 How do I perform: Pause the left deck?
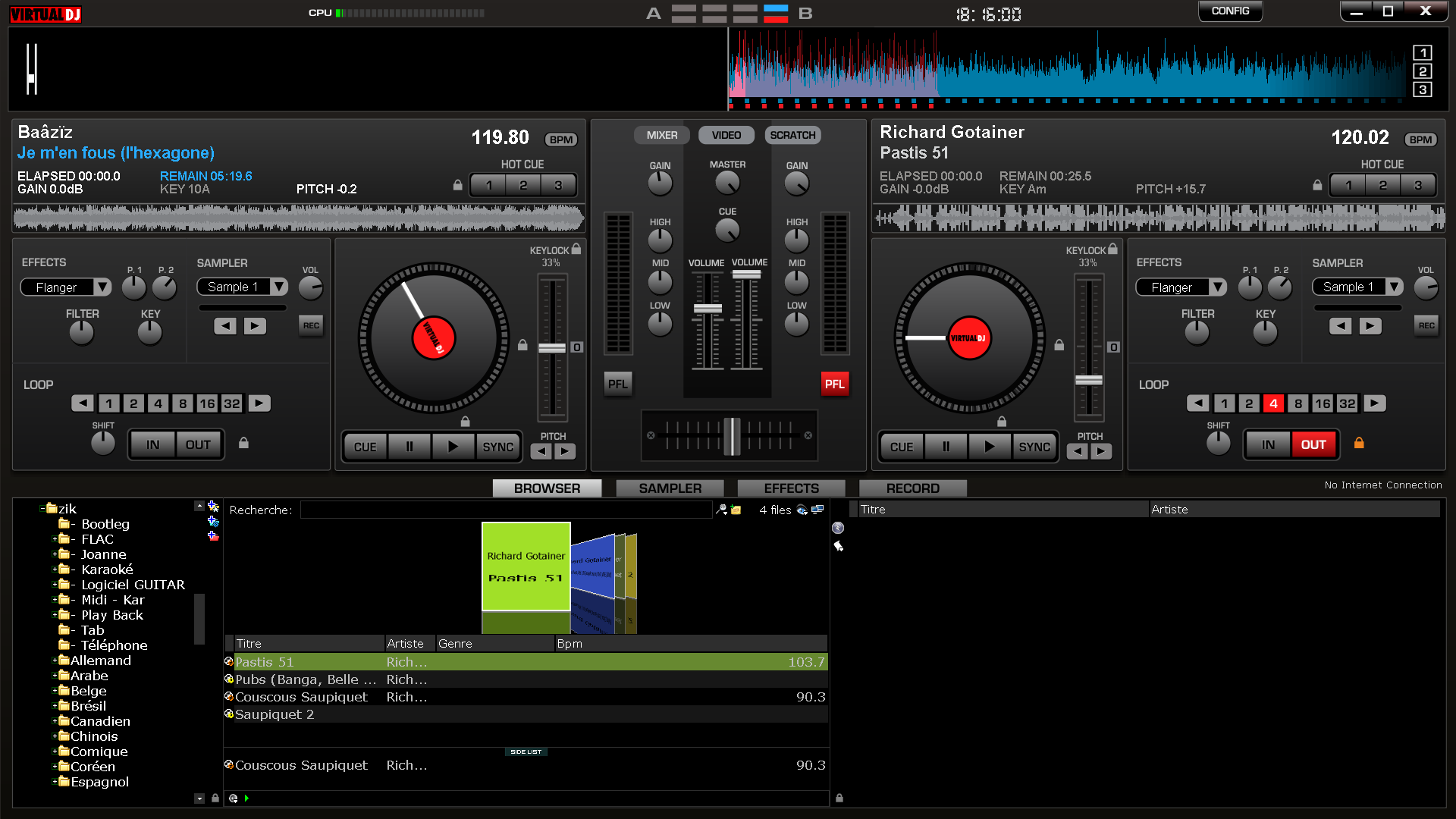pyautogui.click(x=409, y=447)
